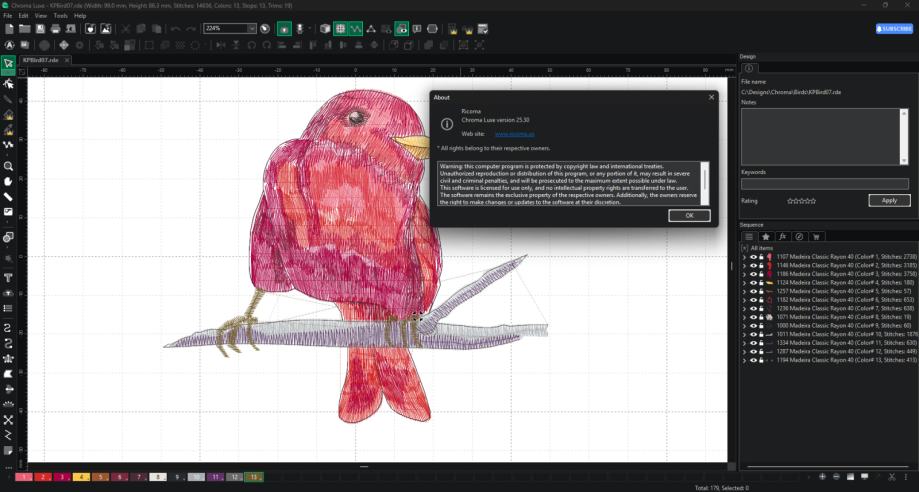Click the Select arrow tool

(9, 64)
